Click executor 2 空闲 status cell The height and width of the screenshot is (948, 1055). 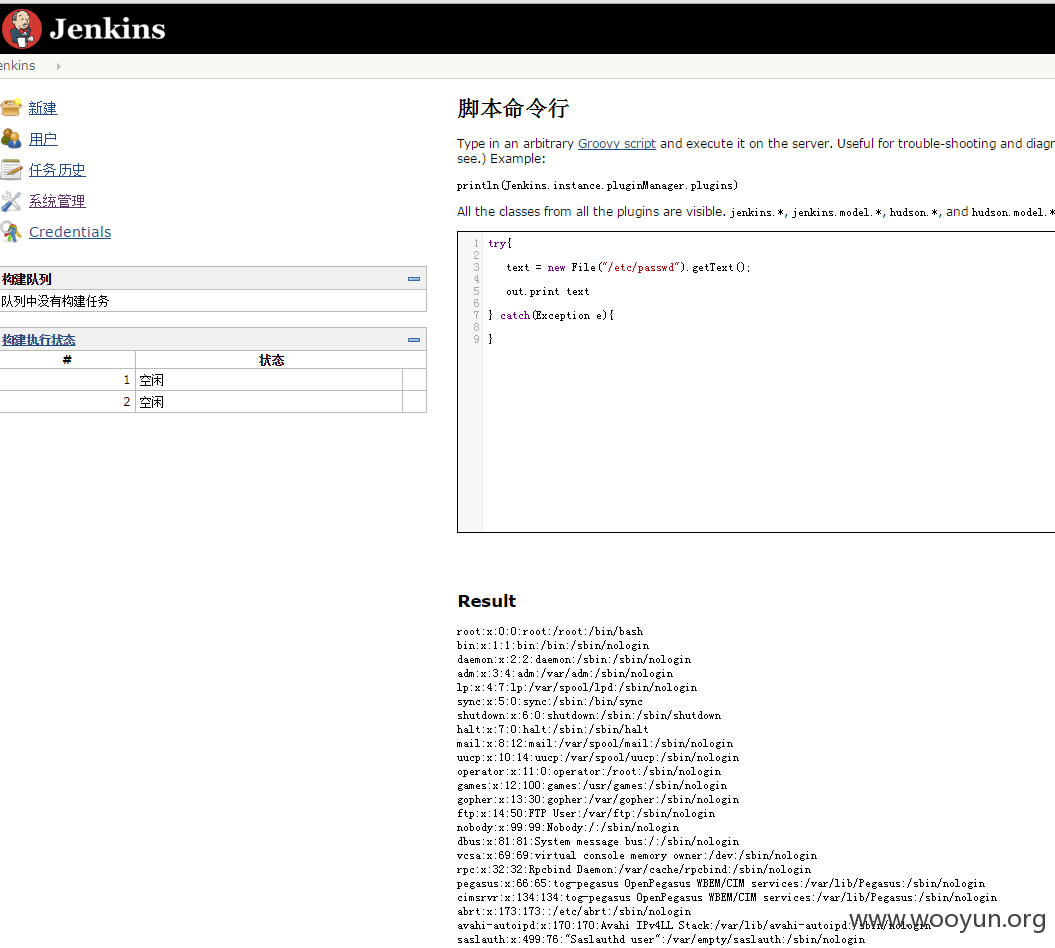click(x=268, y=402)
